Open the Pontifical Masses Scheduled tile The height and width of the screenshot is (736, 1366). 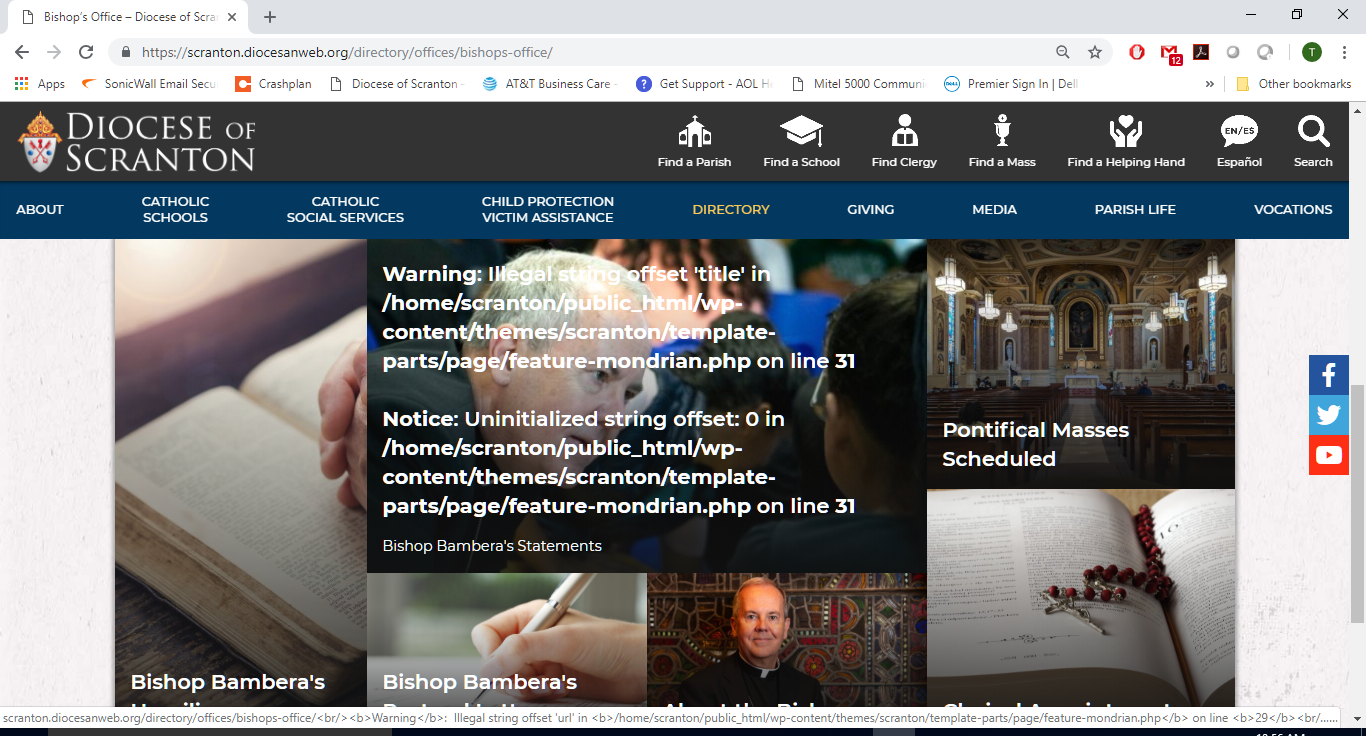tap(1035, 444)
